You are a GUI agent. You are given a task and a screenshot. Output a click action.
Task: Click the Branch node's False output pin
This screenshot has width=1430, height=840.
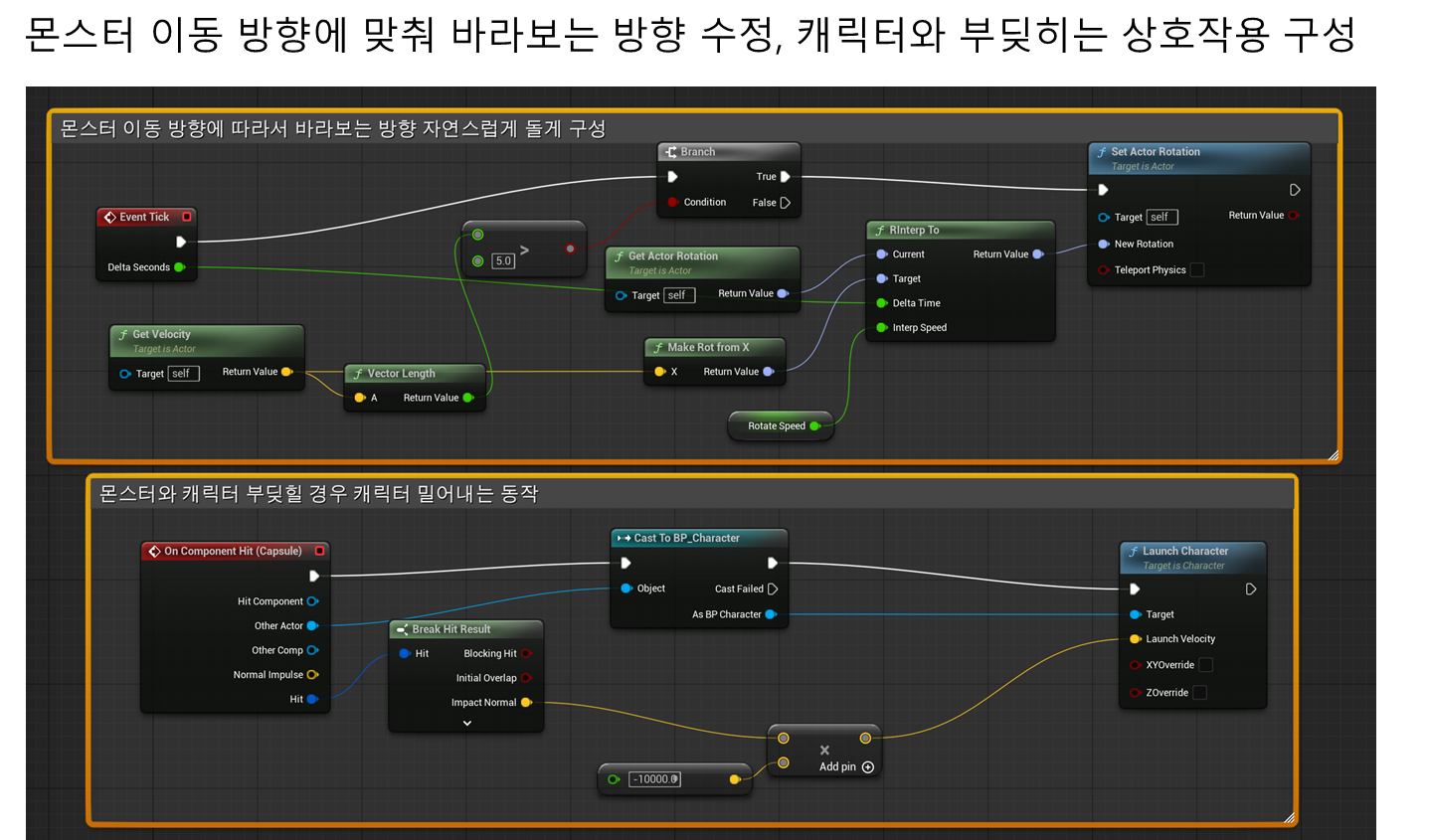tap(785, 203)
